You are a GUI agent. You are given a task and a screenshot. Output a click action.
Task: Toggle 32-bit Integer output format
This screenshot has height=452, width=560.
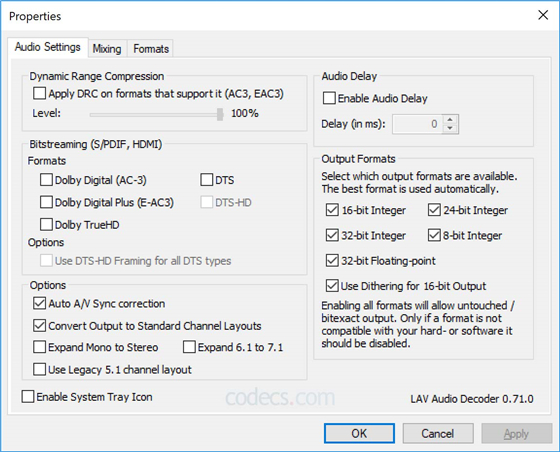click(x=332, y=235)
